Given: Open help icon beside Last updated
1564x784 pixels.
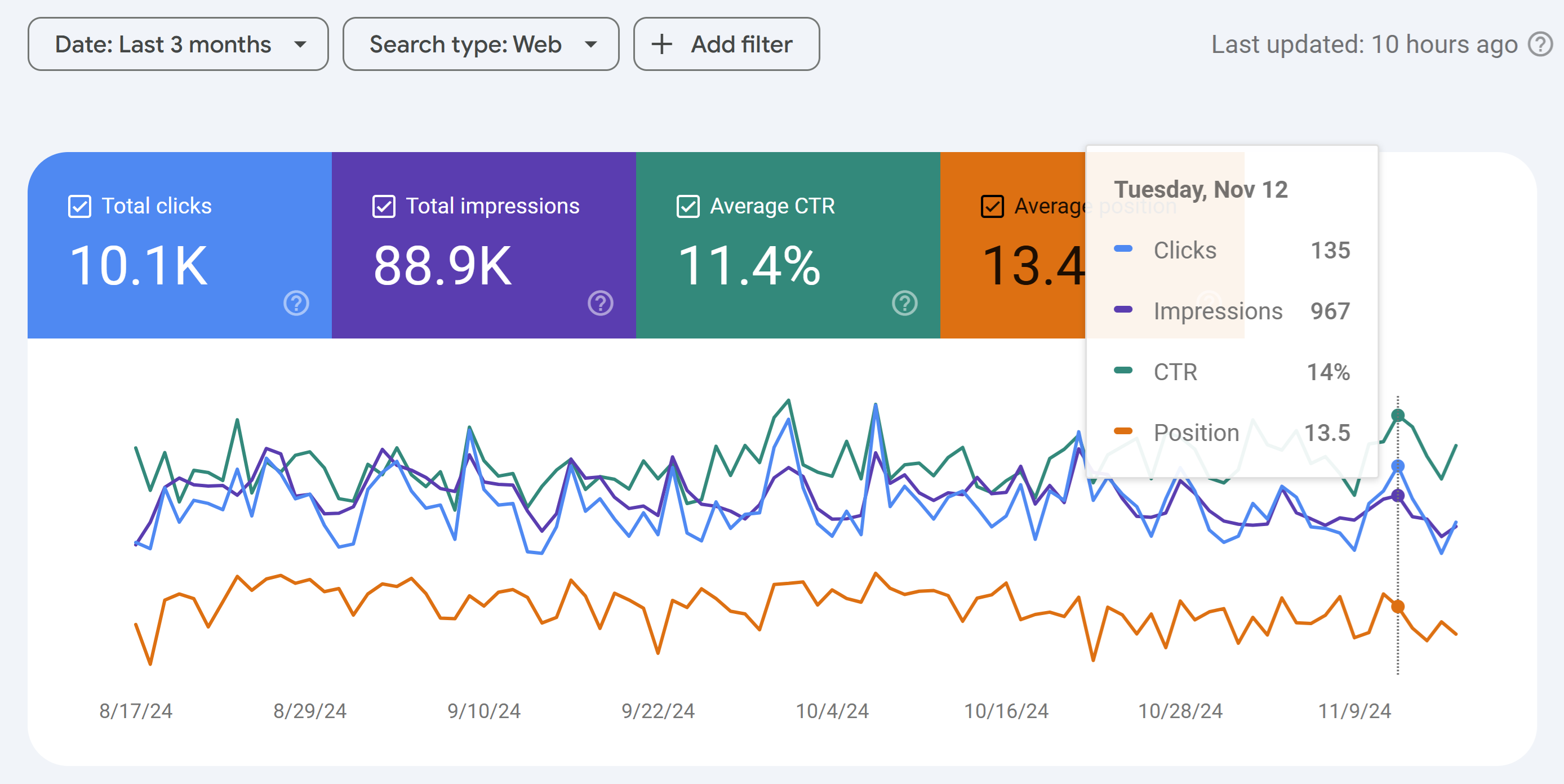Looking at the screenshot, I should [x=1540, y=44].
